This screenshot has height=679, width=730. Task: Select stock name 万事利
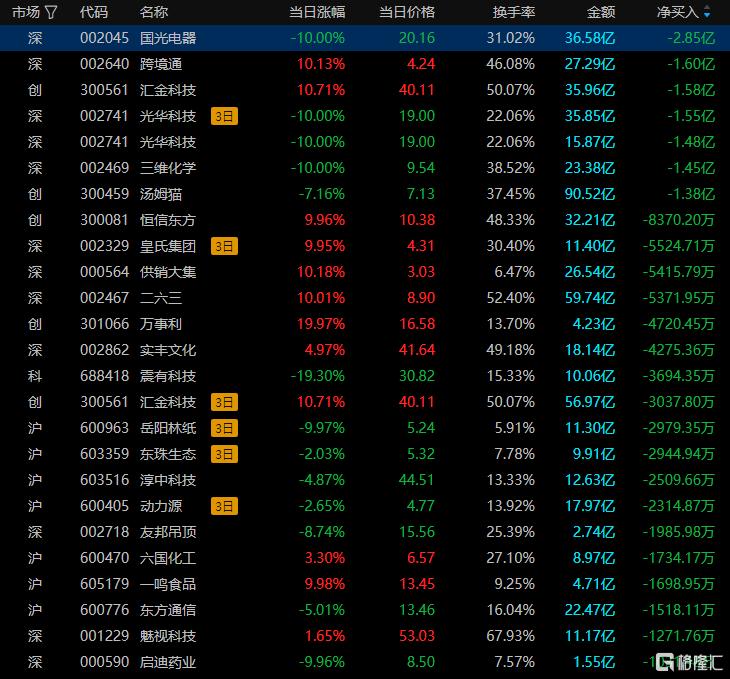click(161, 324)
